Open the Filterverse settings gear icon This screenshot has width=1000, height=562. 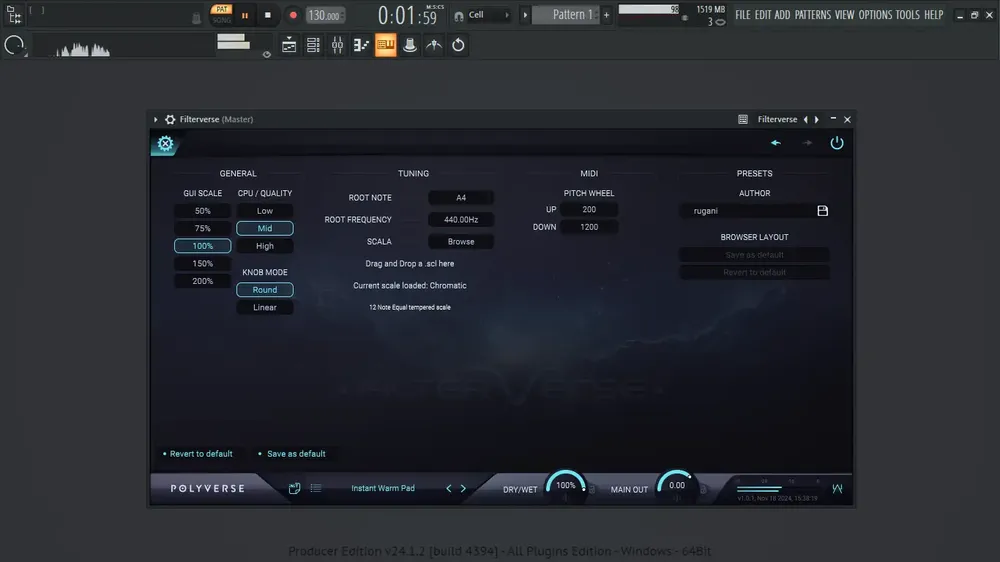[165, 144]
